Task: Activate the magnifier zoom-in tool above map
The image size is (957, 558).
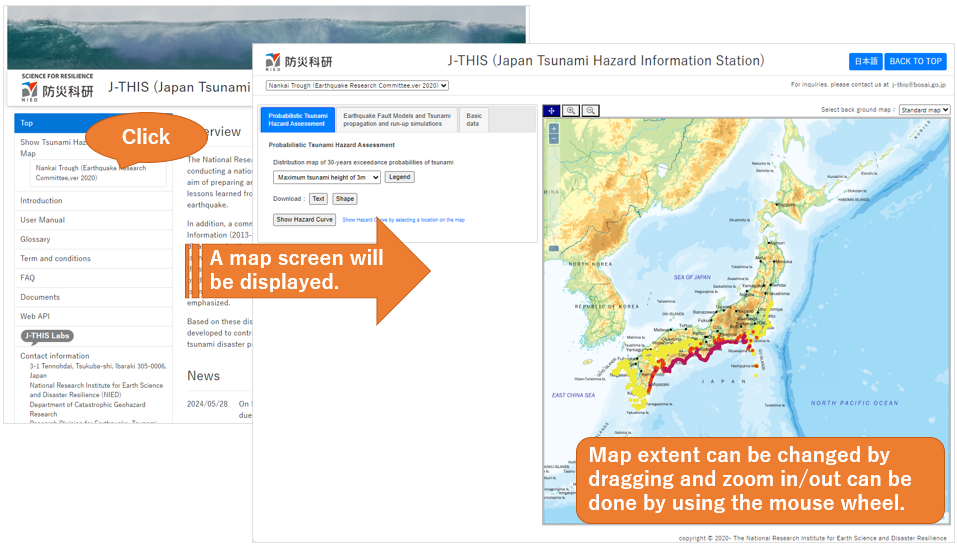Action: coord(571,111)
